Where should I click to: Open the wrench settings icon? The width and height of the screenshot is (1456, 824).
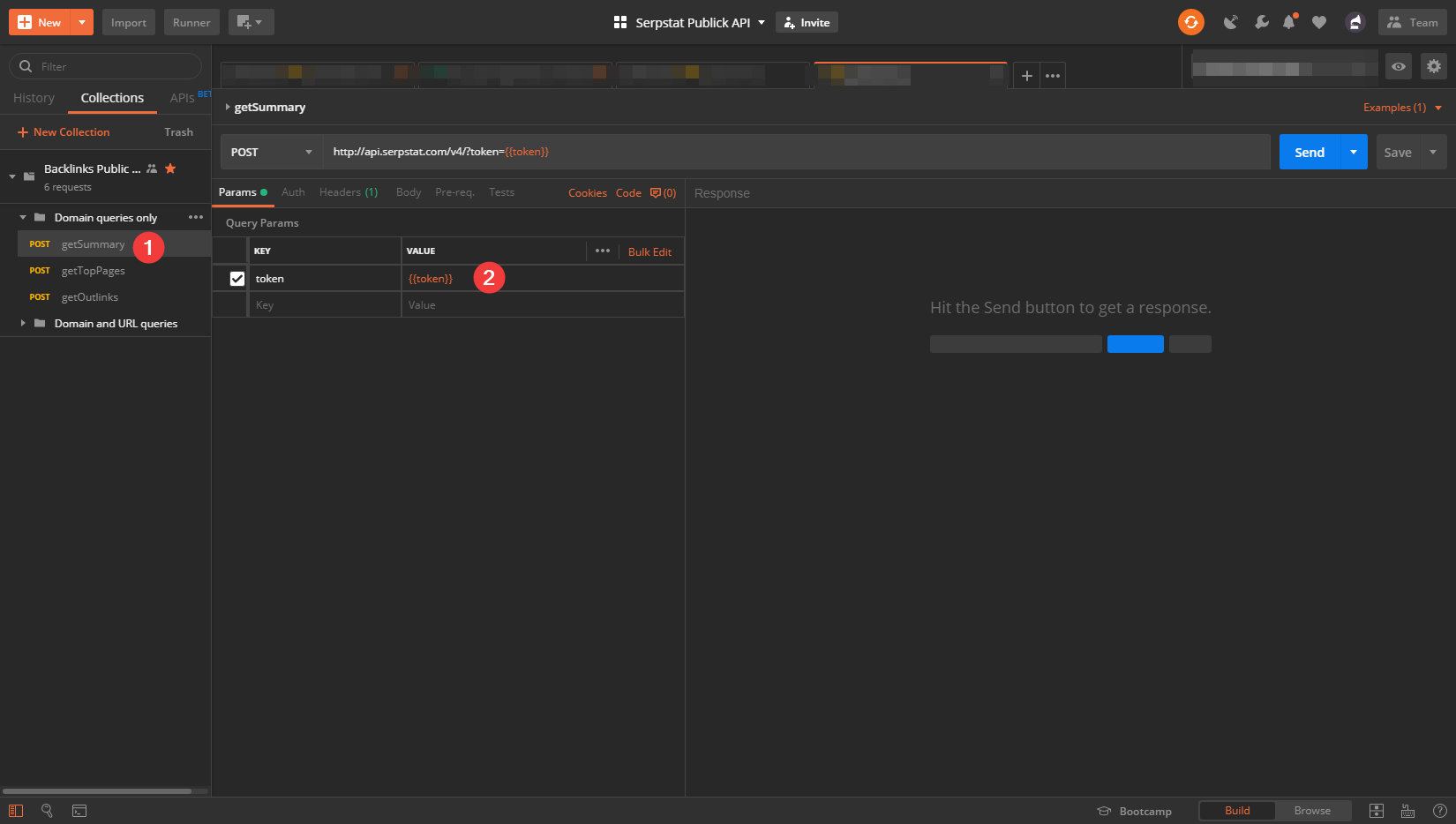[1262, 22]
